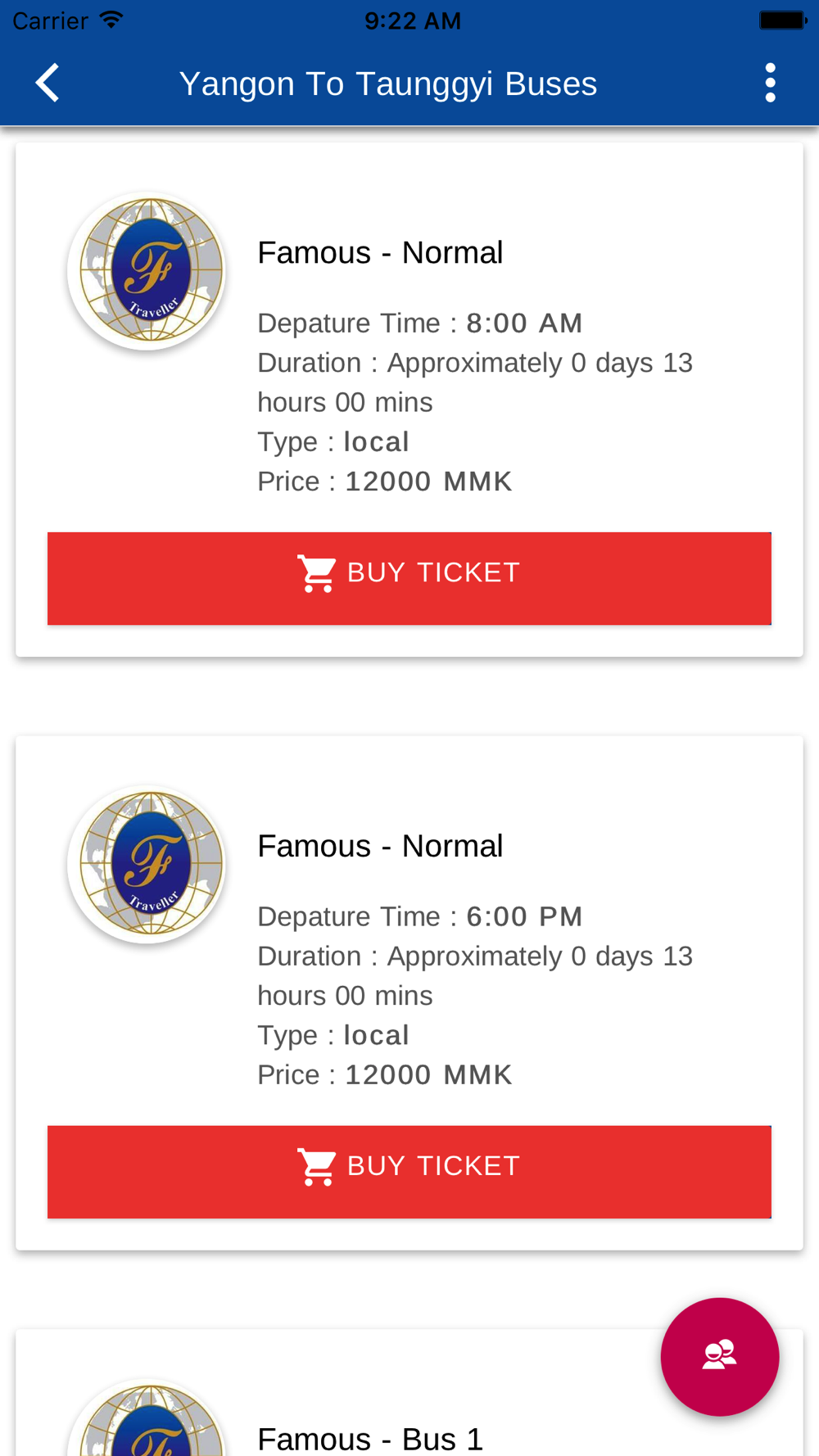Image resolution: width=819 pixels, height=1456 pixels.
Task: Buy ticket for 8:00 AM Famous bus
Action: click(x=409, y=578)
